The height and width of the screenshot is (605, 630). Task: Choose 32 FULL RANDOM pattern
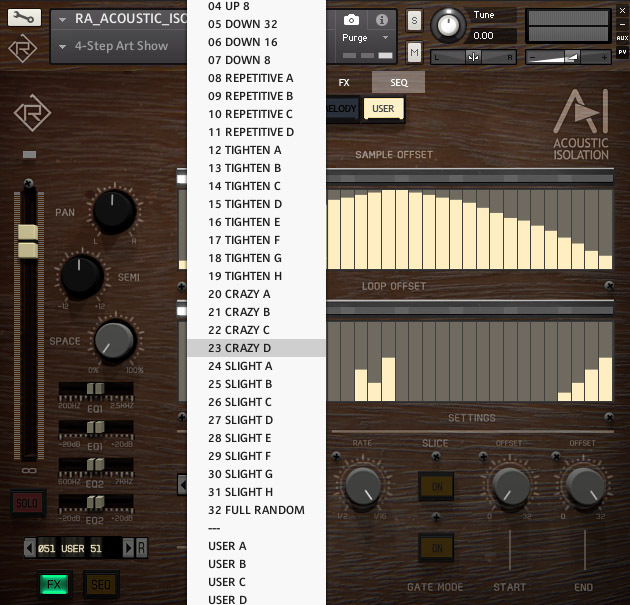point(255,510)
